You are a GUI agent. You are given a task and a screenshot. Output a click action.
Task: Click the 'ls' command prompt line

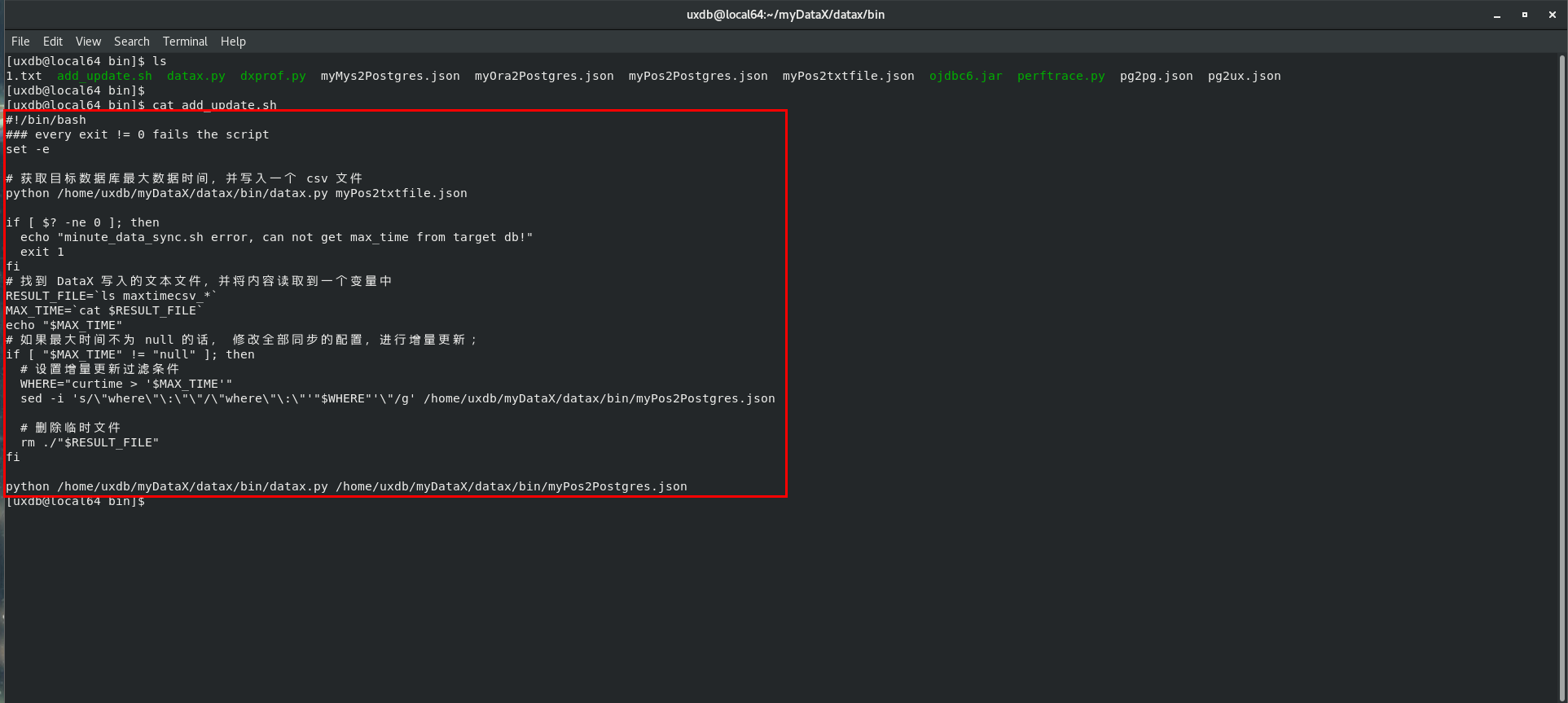pos(86,61)
